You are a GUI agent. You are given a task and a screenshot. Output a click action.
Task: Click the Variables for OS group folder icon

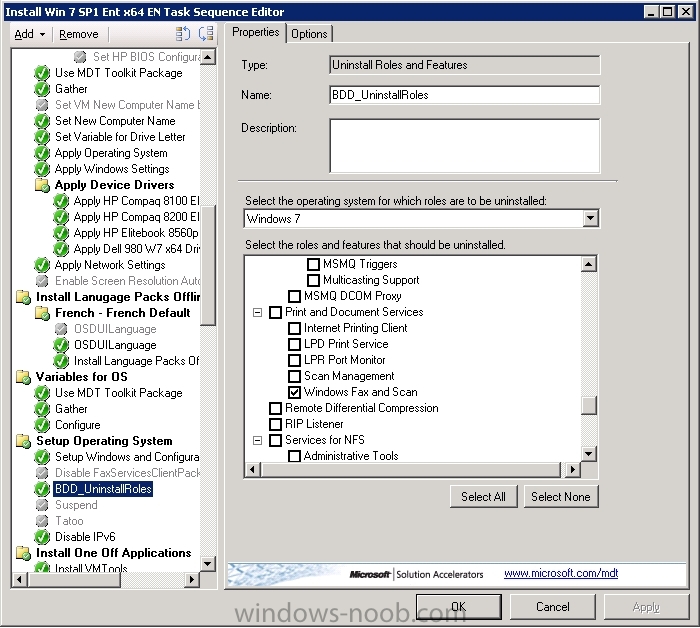[23, 377]
